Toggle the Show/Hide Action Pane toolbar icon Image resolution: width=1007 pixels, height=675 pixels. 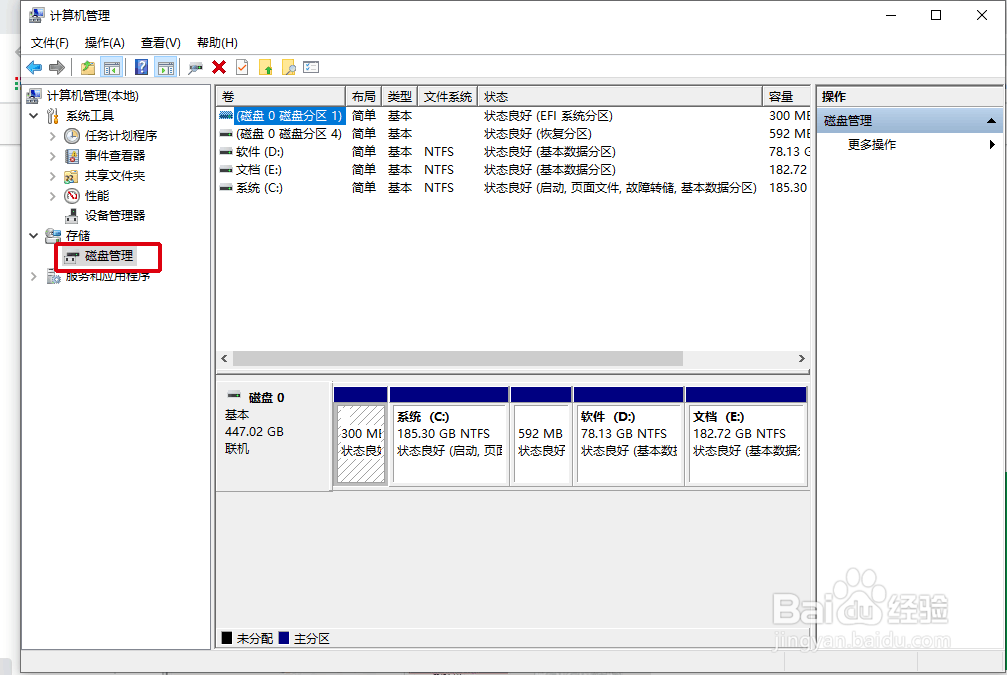[x=166, y=67]
